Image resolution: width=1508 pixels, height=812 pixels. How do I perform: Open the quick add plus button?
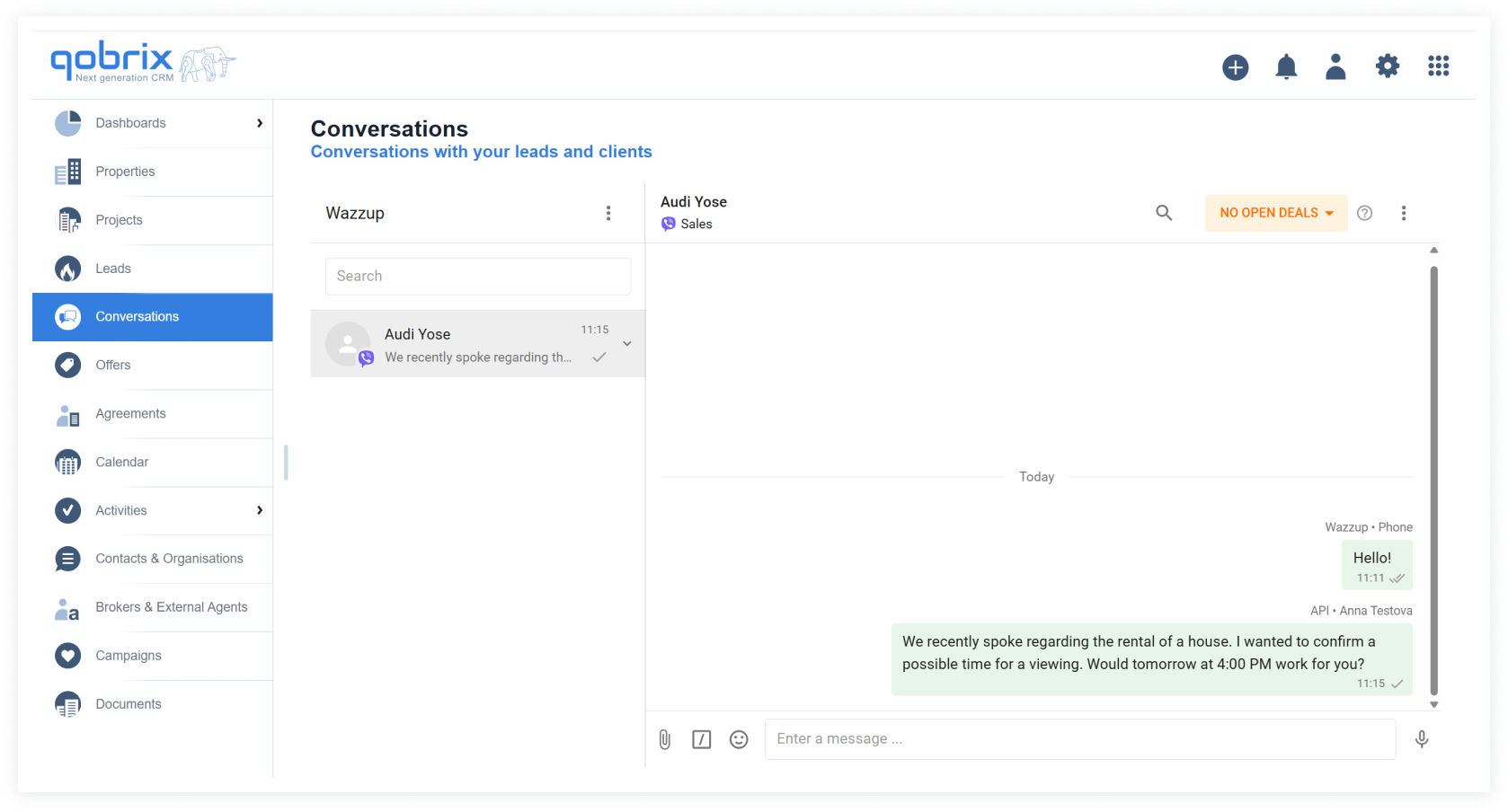coord(1235,66)
